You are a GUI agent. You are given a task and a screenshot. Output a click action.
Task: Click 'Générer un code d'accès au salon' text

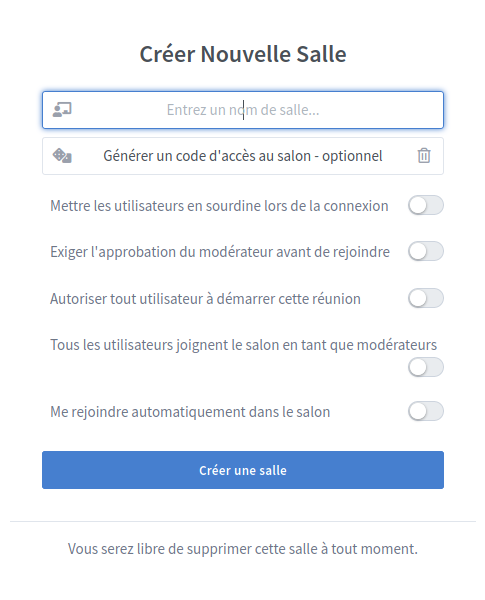[243, 156]
